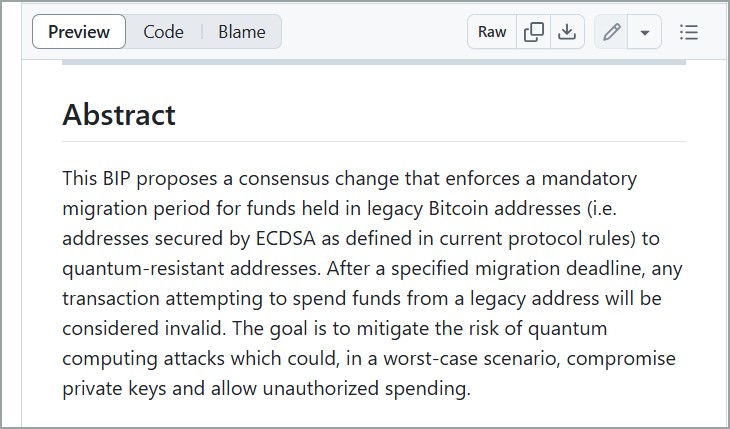Switch to the Preview tab
730x429 pixels.
point(79,32)
